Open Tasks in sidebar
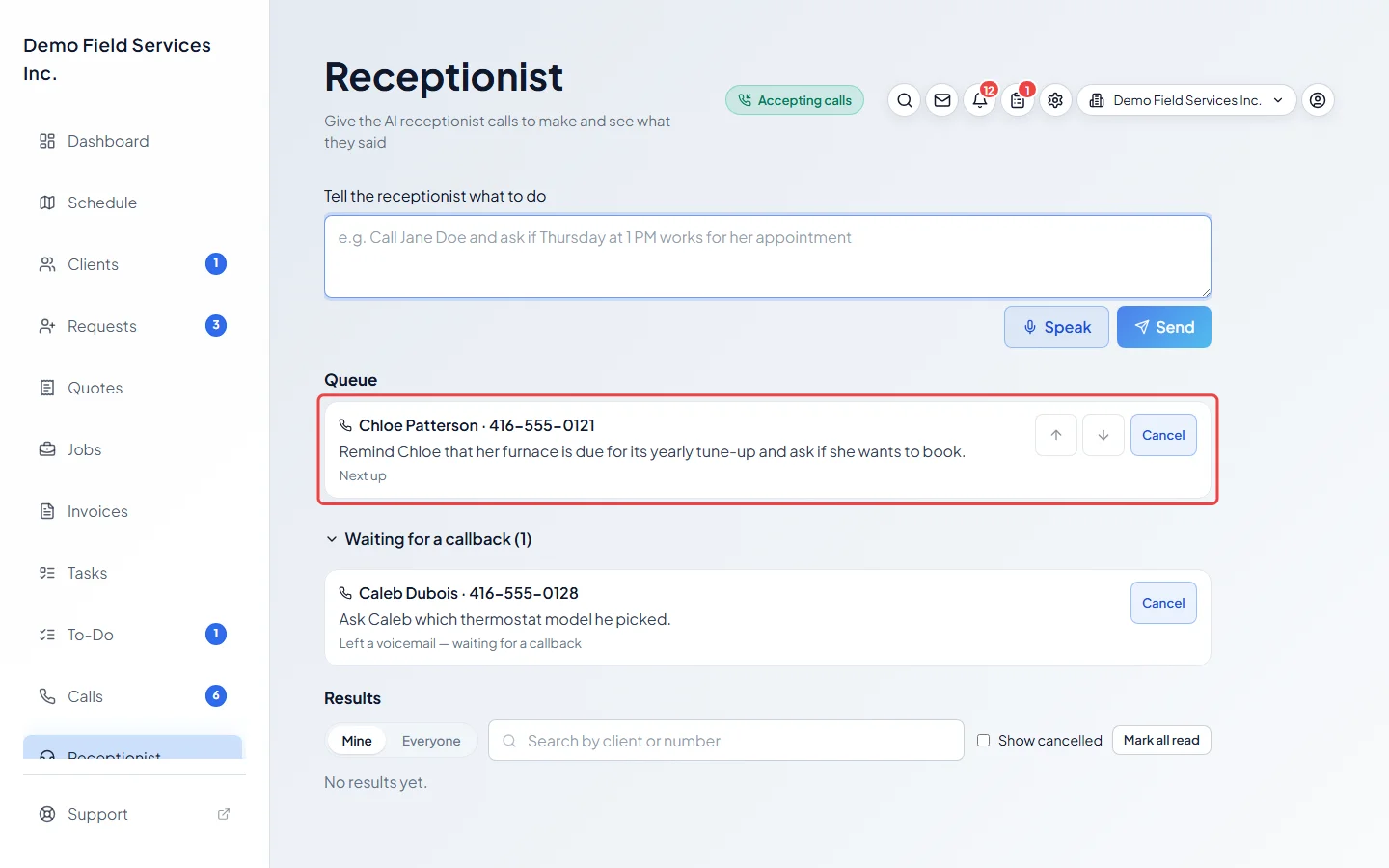The height and width of the screenshot is (868, 1389). 133,573
